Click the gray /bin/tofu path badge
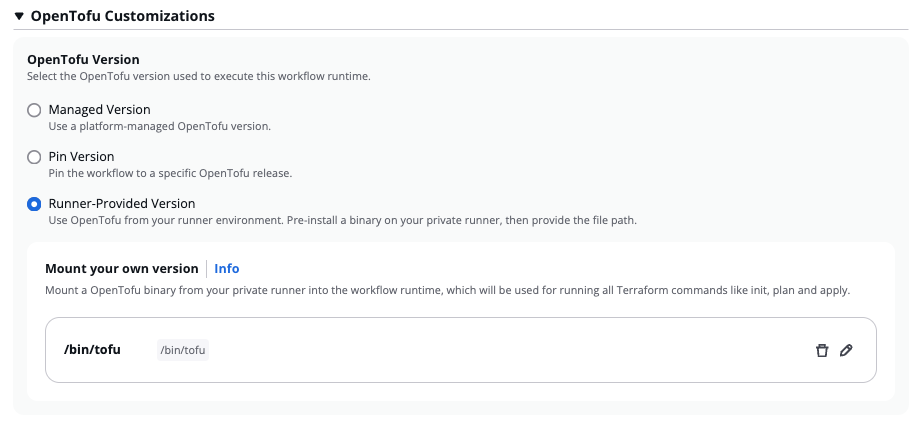The image size is (919, 426). pos(183,350)
